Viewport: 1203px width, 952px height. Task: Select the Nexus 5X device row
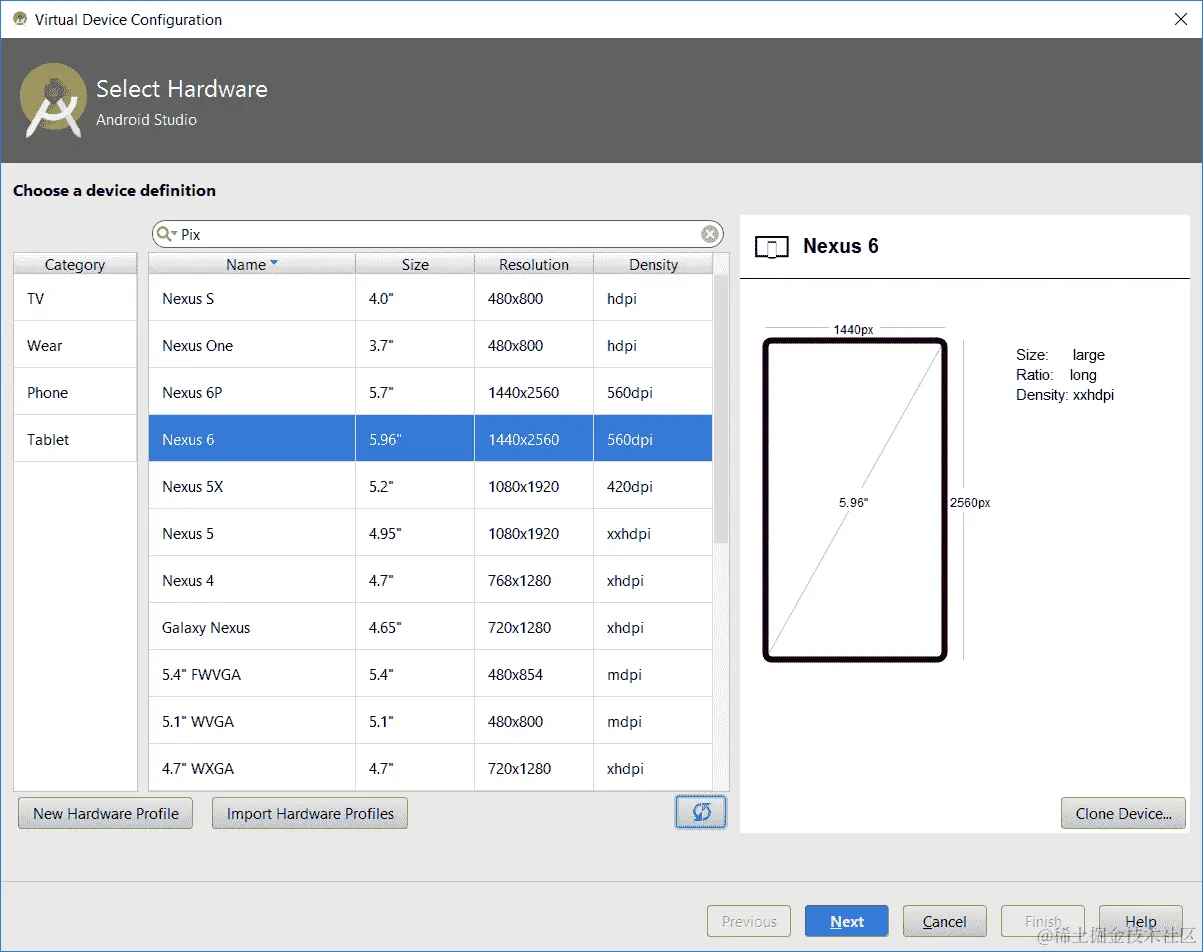point(430,486)
